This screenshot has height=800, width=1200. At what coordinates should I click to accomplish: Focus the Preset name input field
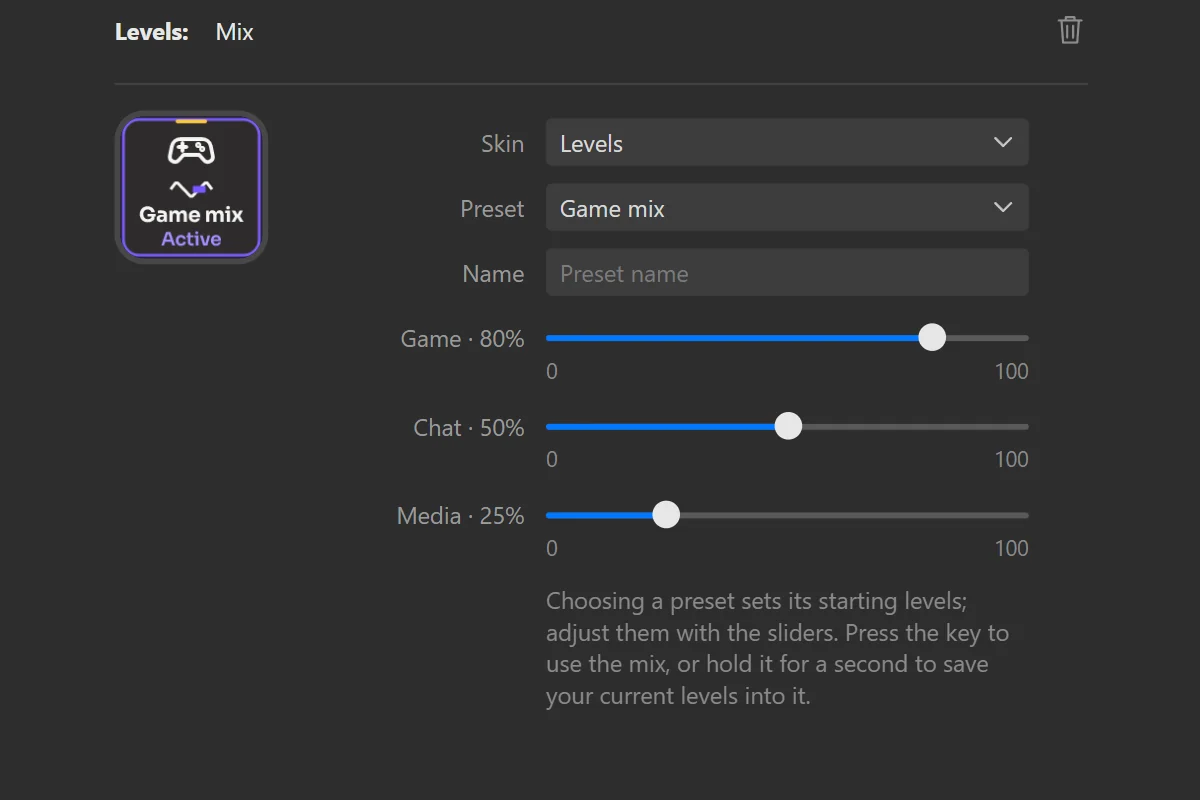click(x=787, y=273)
